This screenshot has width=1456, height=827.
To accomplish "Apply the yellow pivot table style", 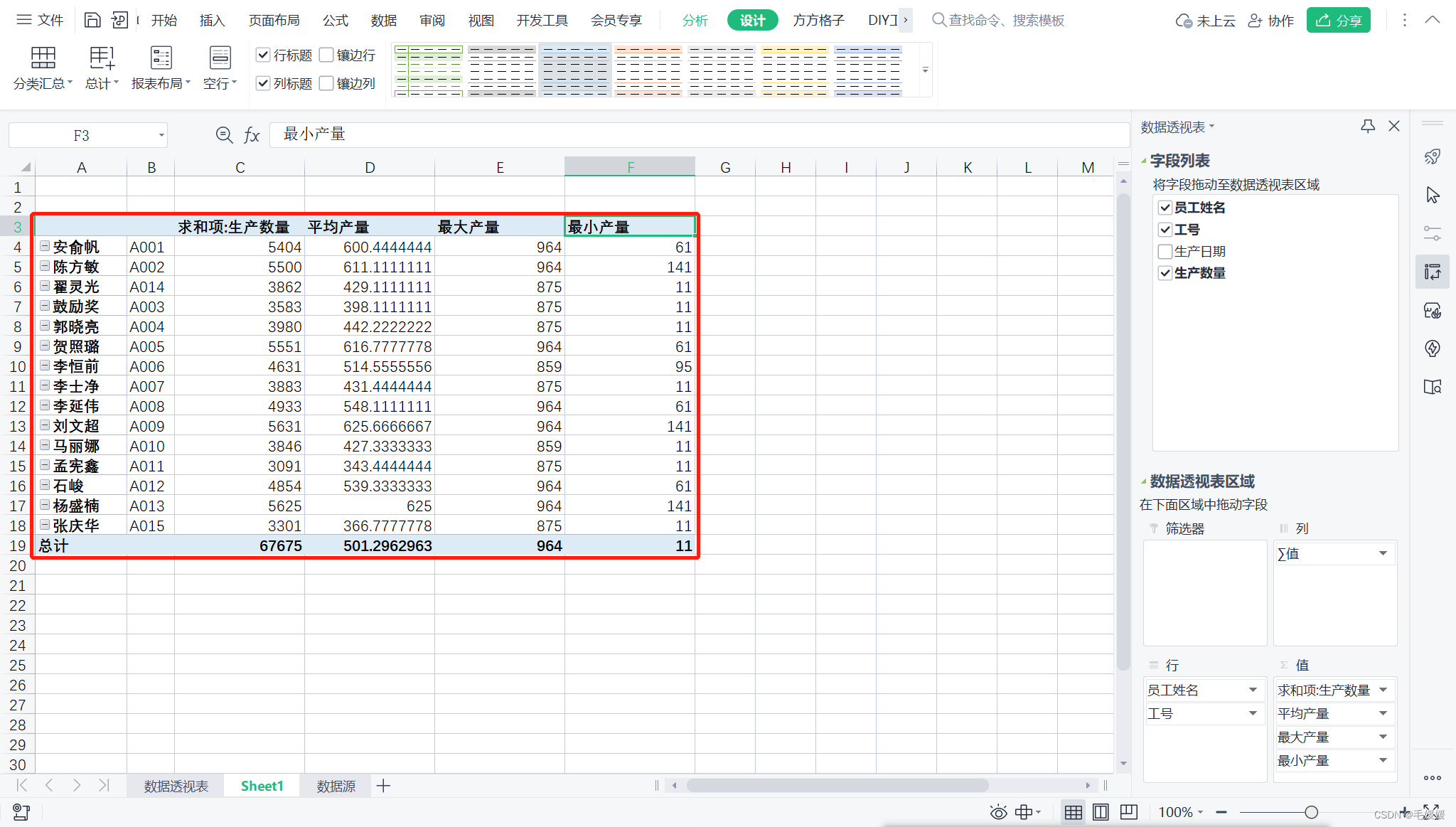I will coord(795,70).
